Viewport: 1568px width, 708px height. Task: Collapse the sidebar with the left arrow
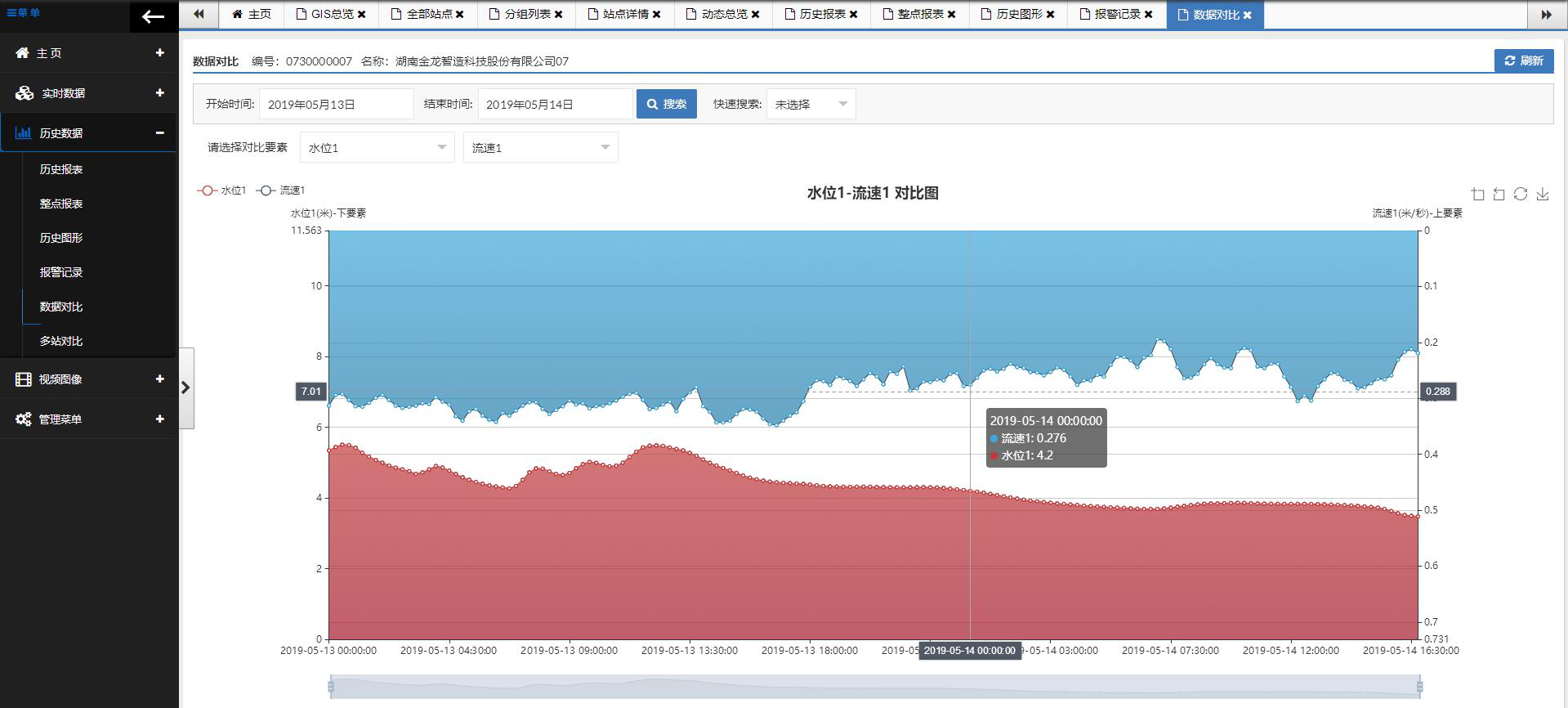(153, 16)
